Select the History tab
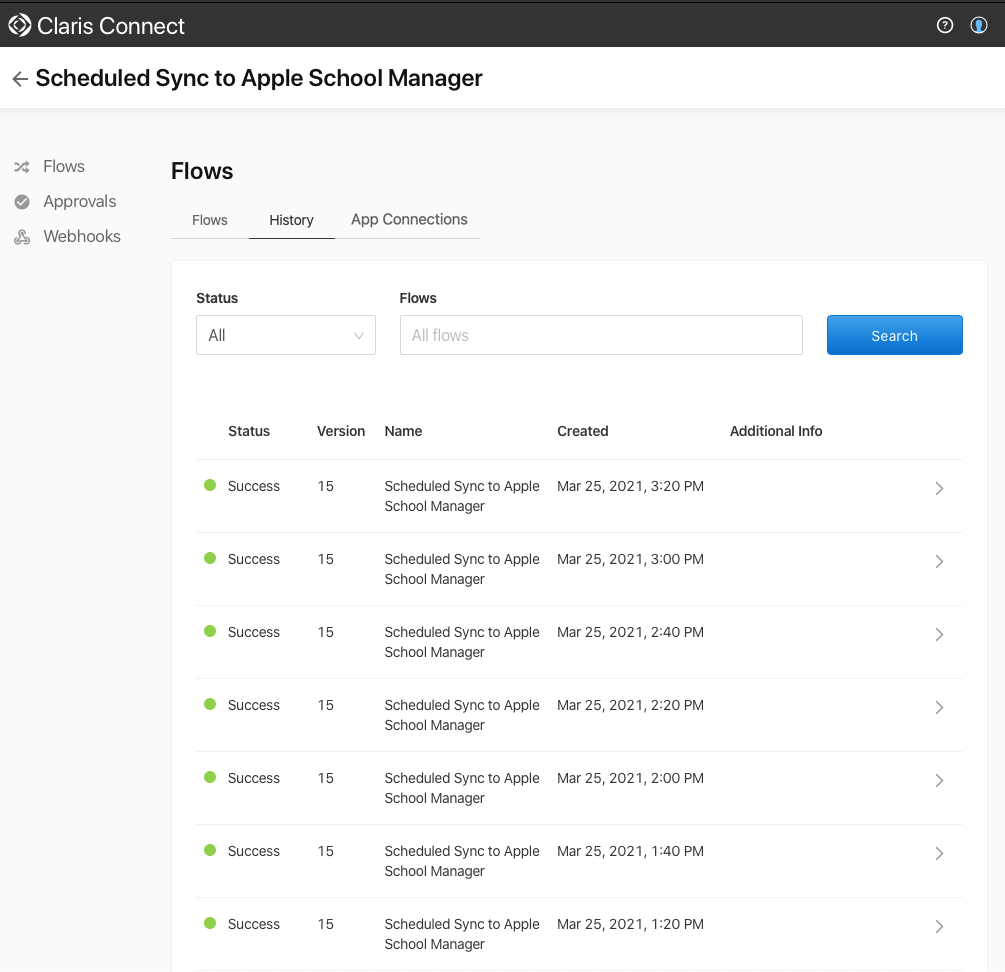1005x972 pixels. pos(291,220)
